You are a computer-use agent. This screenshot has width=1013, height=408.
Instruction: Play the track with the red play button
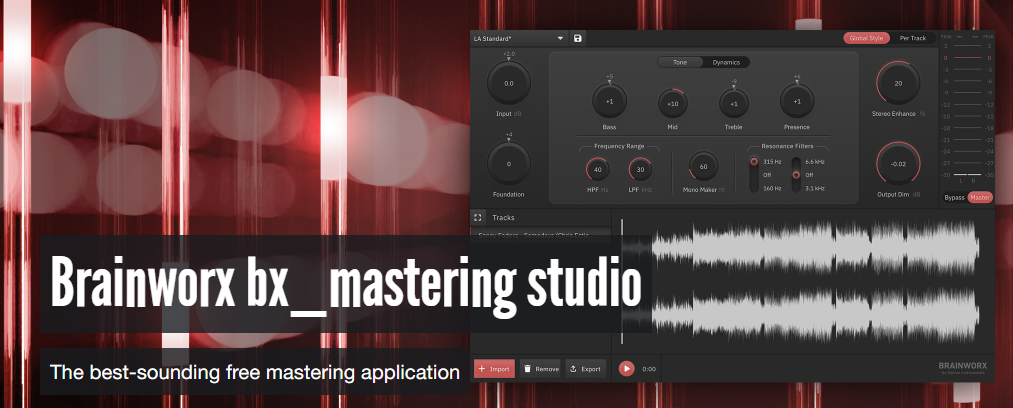pos(626,369)
